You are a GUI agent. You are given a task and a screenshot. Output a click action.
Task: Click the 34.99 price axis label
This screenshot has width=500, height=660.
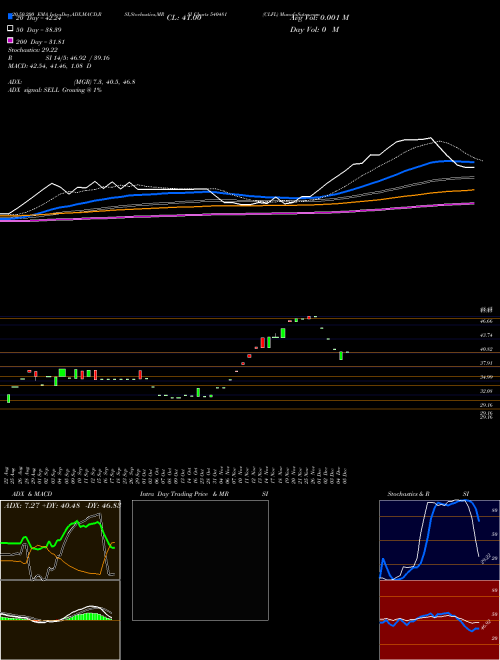(x=486, y=377)
